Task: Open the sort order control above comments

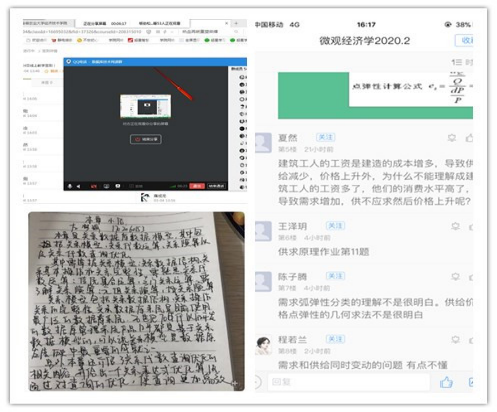Action: pos(462,62)
